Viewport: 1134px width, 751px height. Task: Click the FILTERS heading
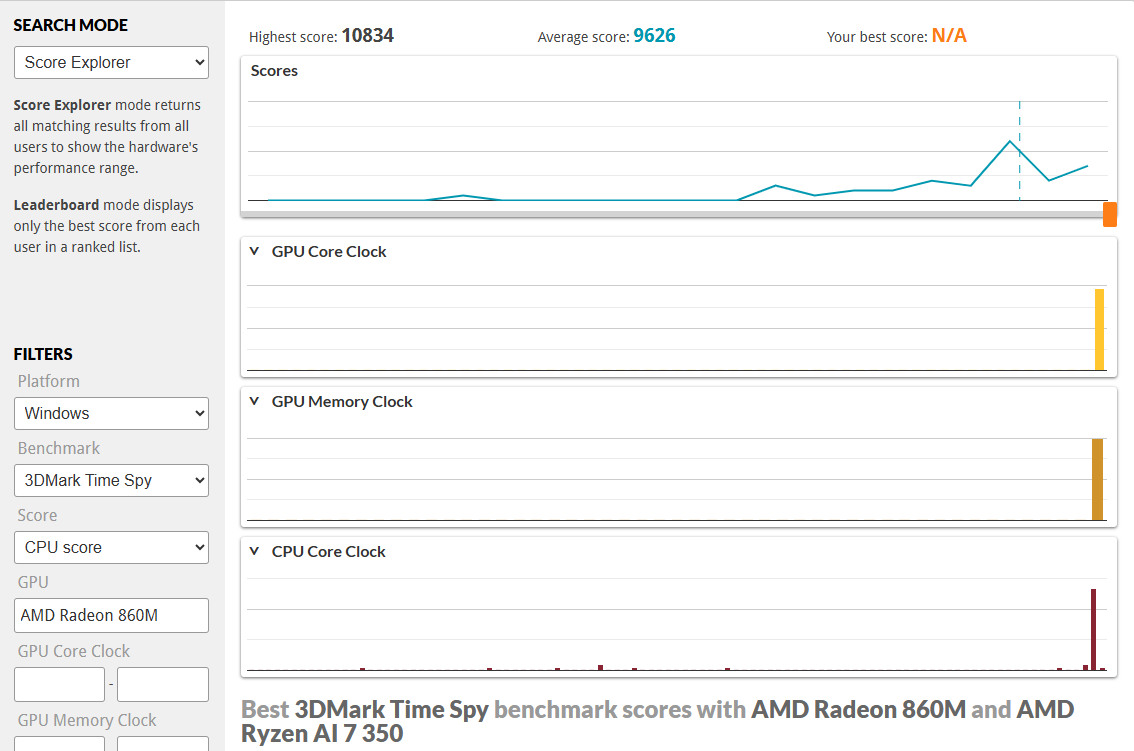(43, 355)
